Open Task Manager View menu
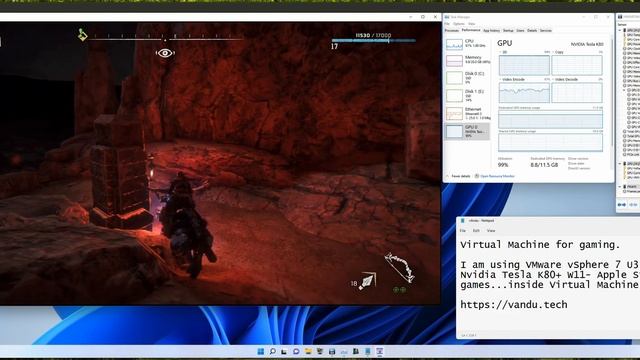 [x=471, y=24]
